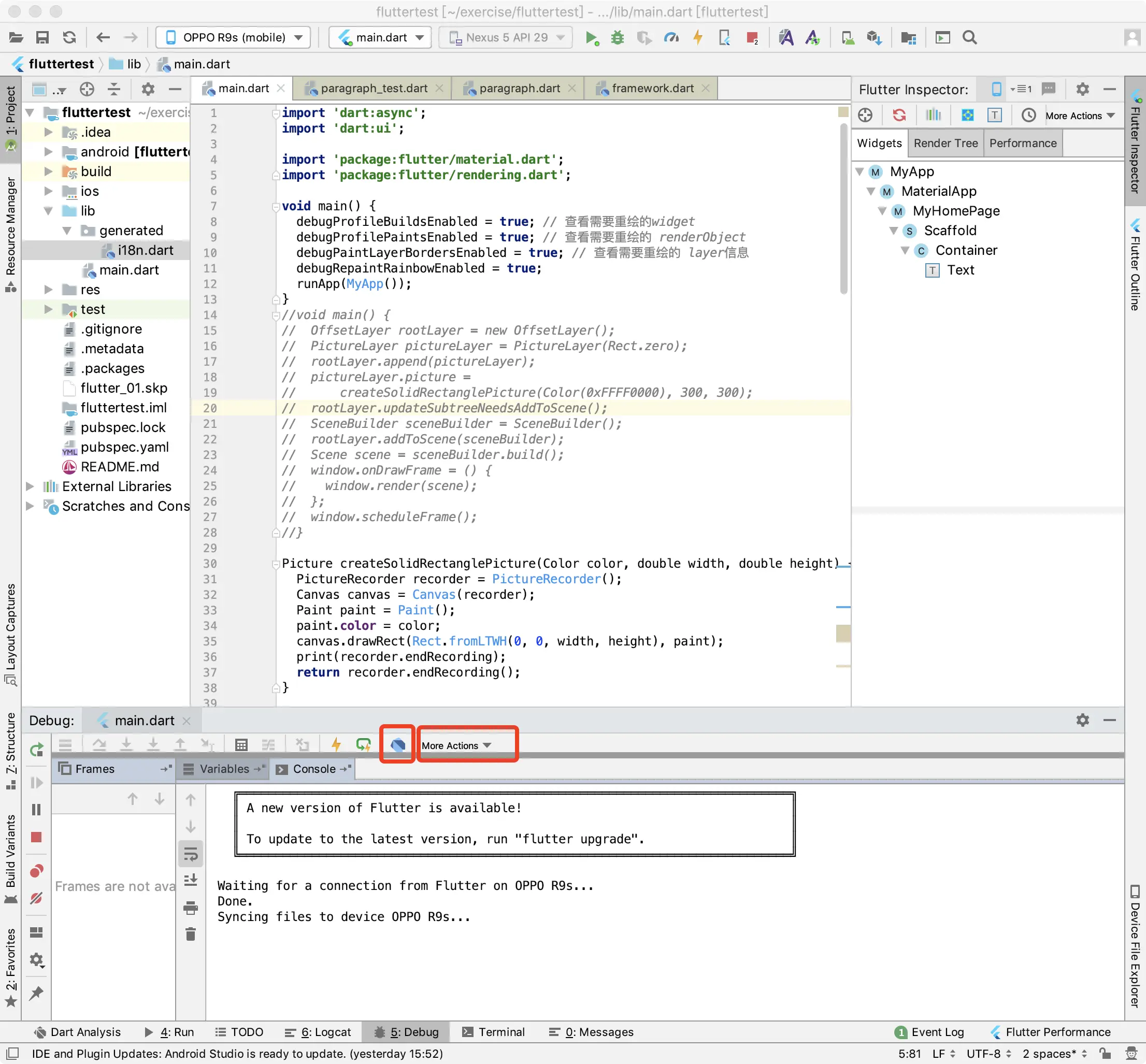This screenshot has width=1146, height=1064.
Task: Click Hot Restart icon in Debug toolbar
Action: pos(363,744)
